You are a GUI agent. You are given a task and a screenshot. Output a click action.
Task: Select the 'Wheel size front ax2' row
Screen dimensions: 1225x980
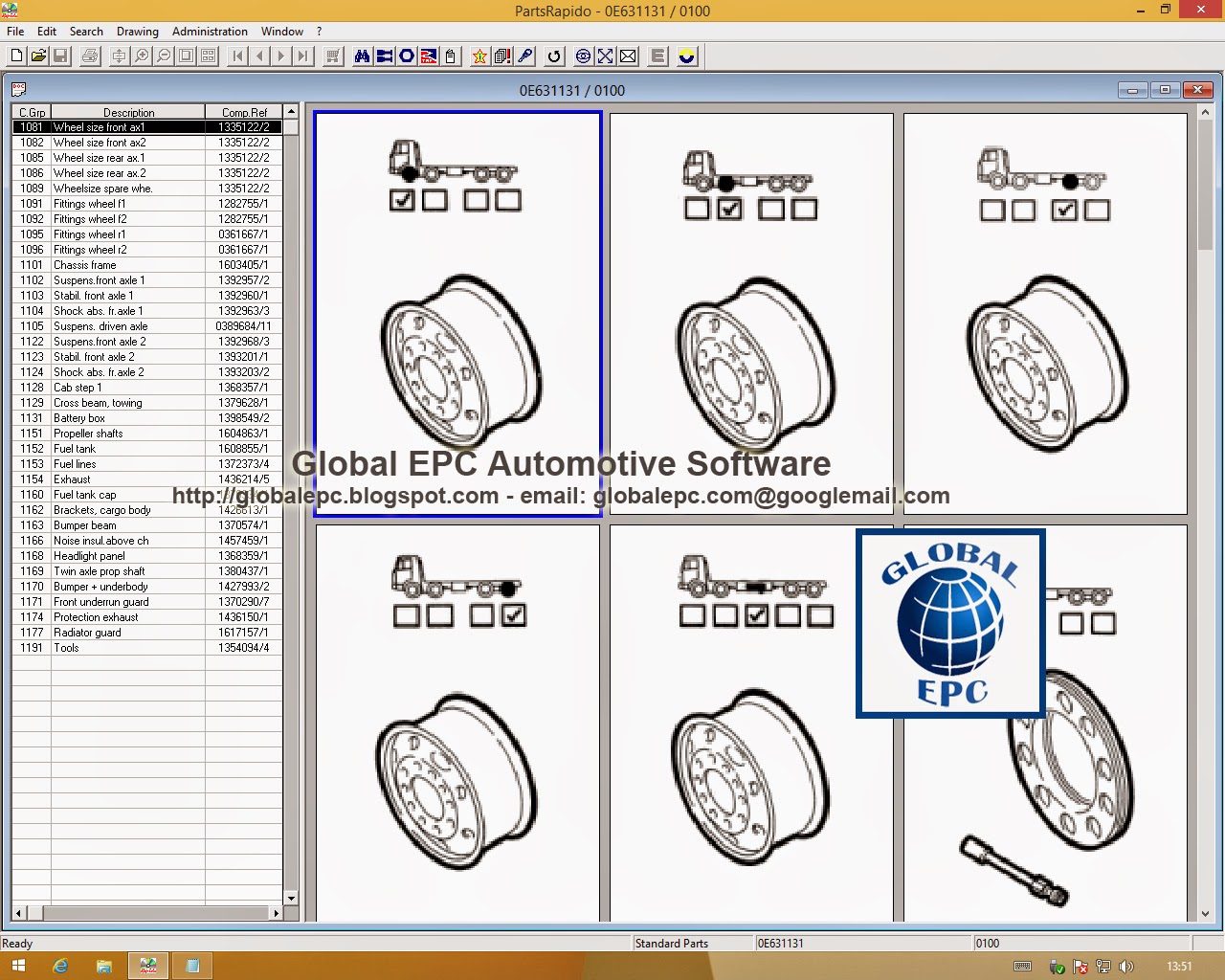(147, 143)
